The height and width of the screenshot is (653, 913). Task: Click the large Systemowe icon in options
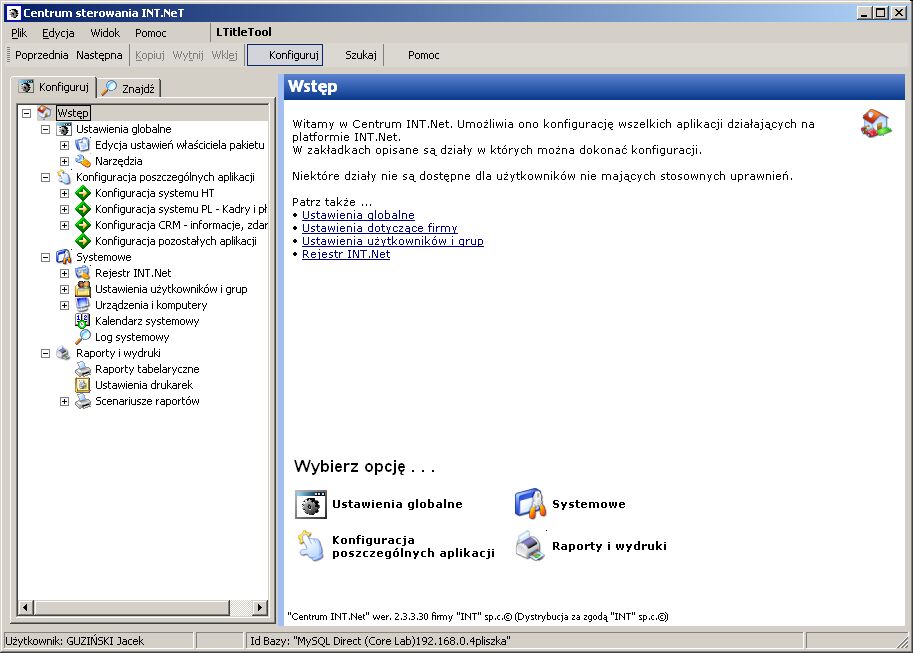tap(530, 503)
